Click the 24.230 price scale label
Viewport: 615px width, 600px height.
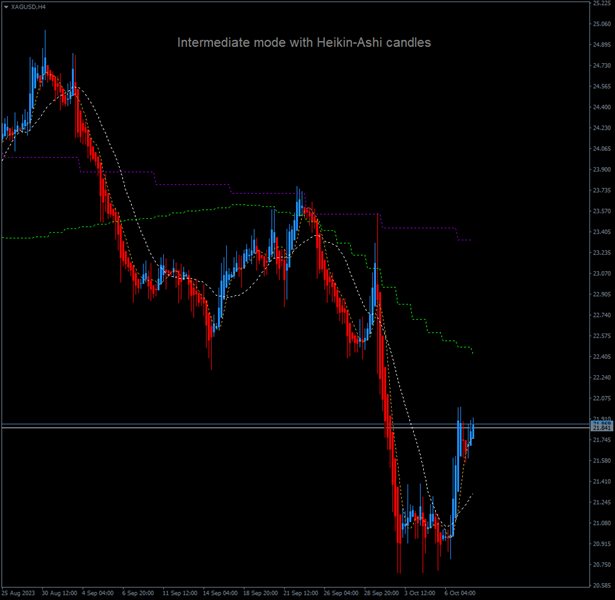602,128
